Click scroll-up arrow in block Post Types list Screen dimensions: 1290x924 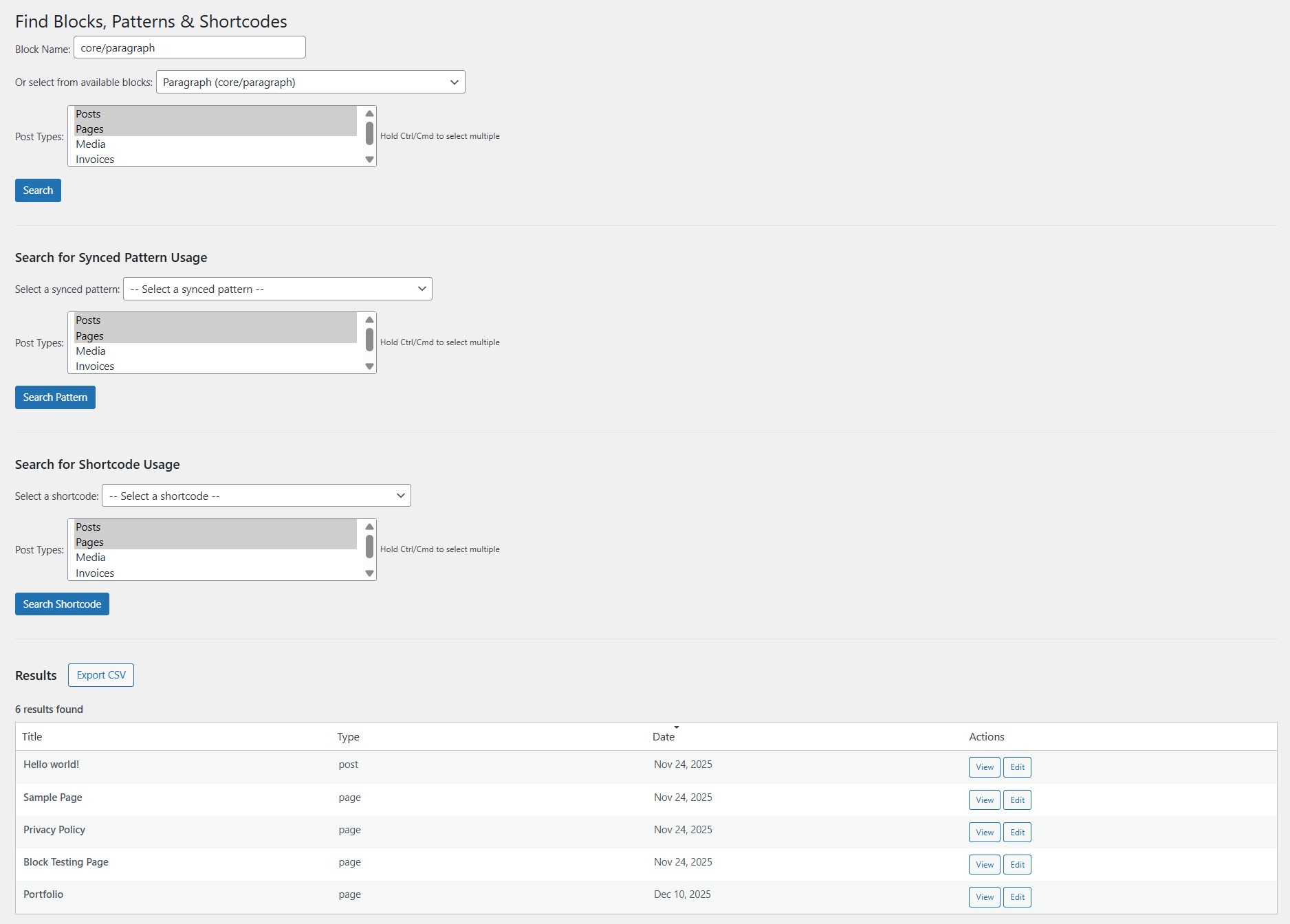[369, 113]
